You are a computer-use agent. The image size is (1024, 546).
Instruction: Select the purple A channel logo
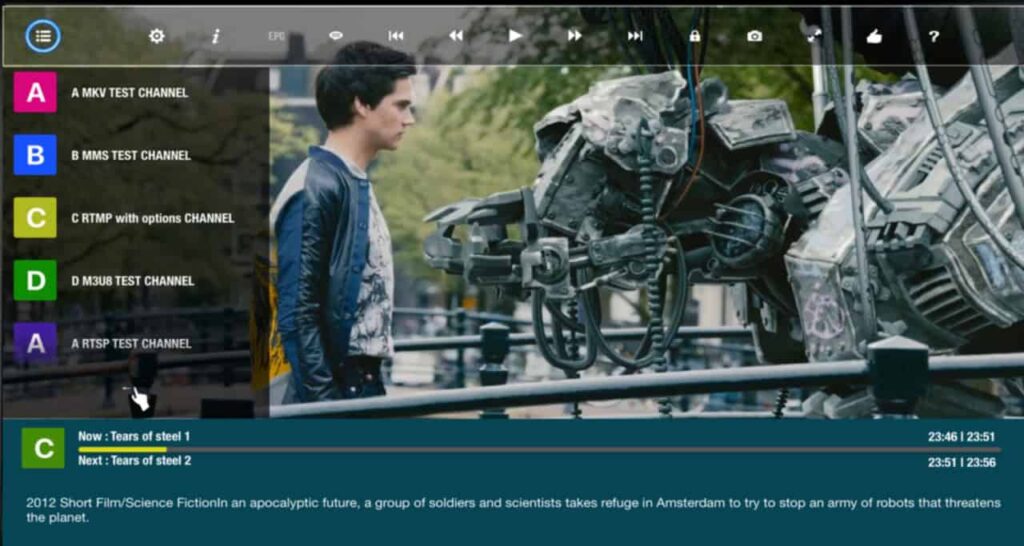35,343
